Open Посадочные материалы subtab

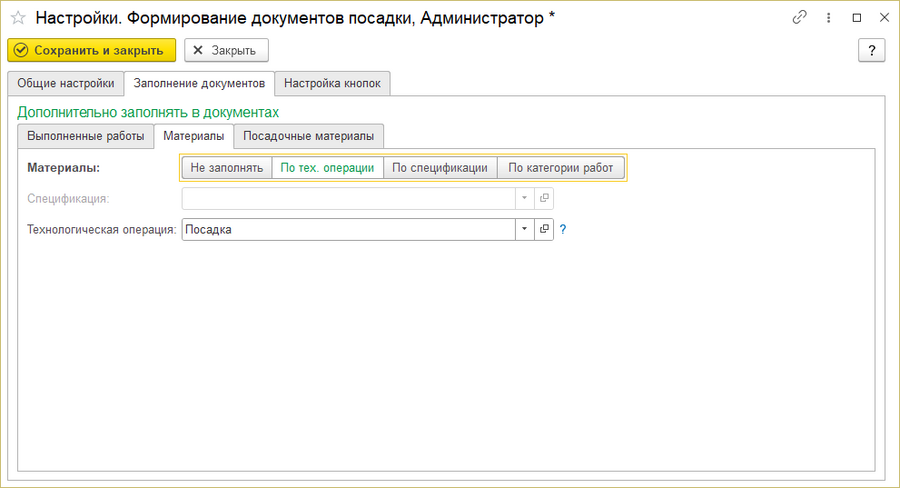coord(308,136)
